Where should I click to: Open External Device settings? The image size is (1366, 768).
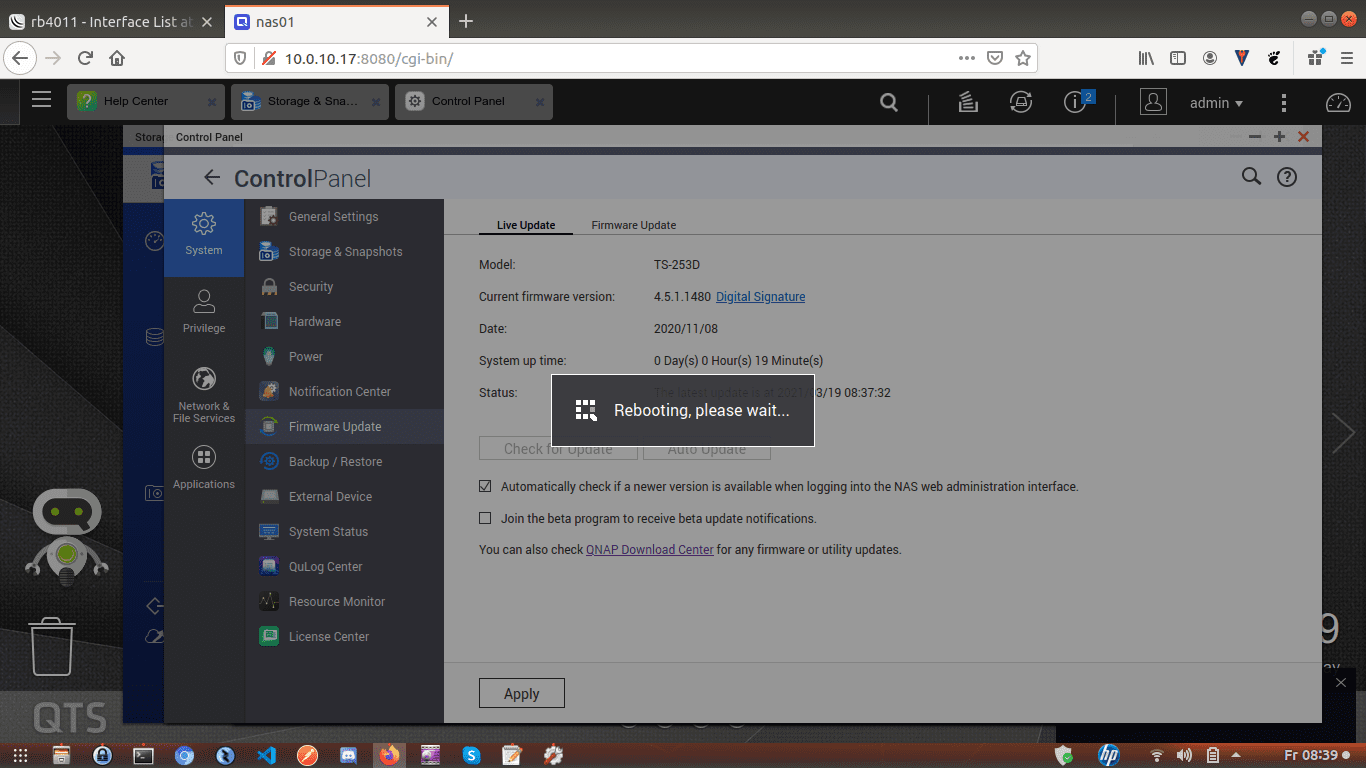pyautogui.click(x=344, y=496)
